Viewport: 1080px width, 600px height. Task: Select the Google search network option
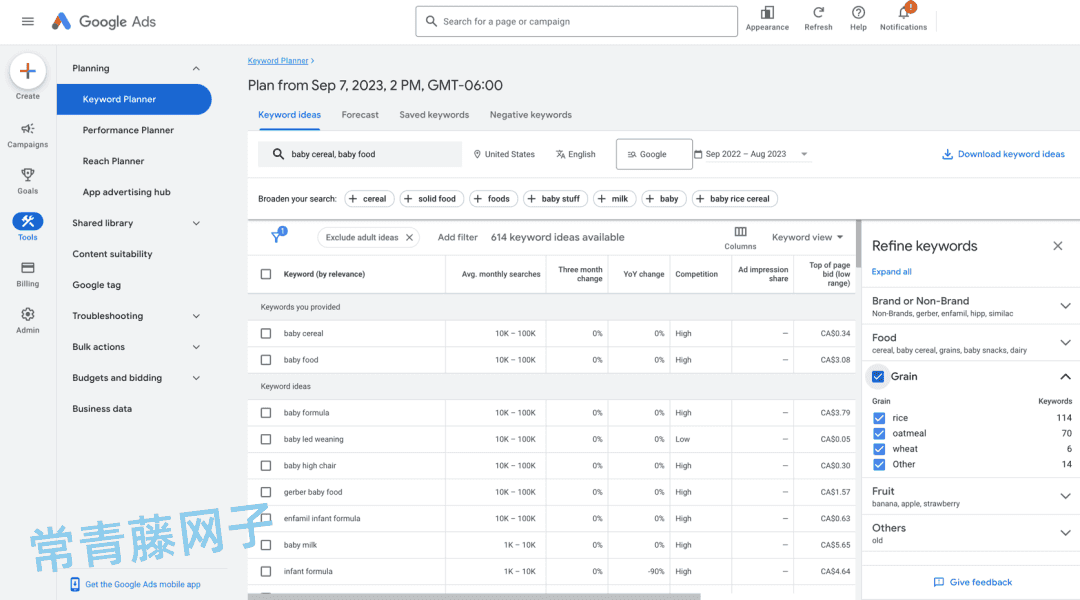point(654,154)
